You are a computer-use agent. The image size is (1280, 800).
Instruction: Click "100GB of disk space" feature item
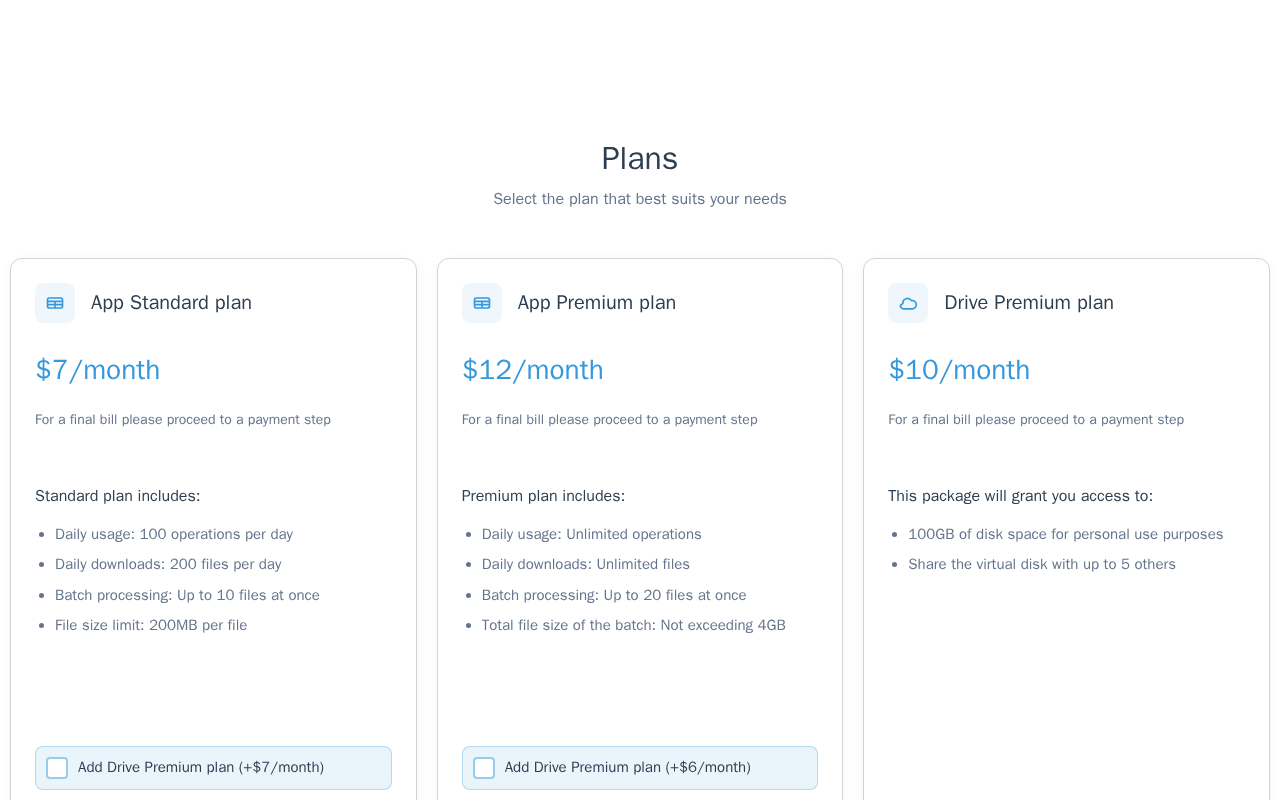pyautogui.click(x=1065, y=534)
